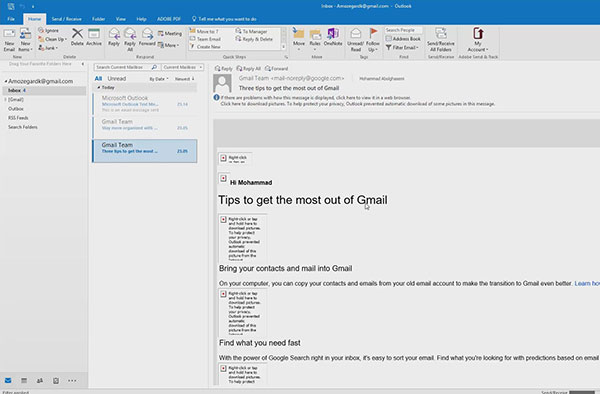Screen dimensions: 600x394
Task: Open the New Items menu
Action: [x=25, y=40]
